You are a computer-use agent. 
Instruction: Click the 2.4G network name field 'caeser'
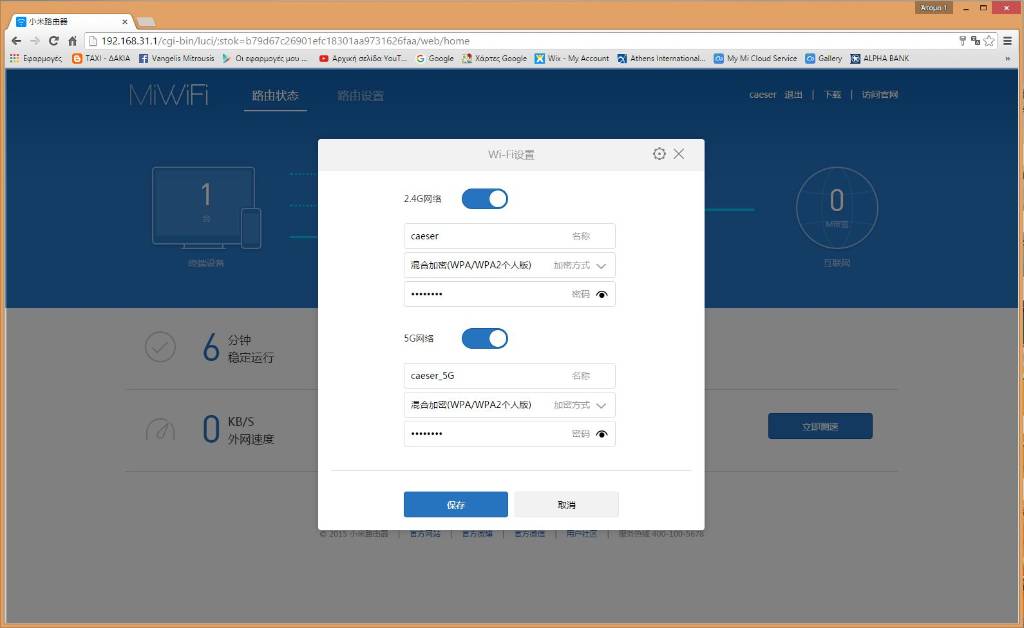click(485, 236)
